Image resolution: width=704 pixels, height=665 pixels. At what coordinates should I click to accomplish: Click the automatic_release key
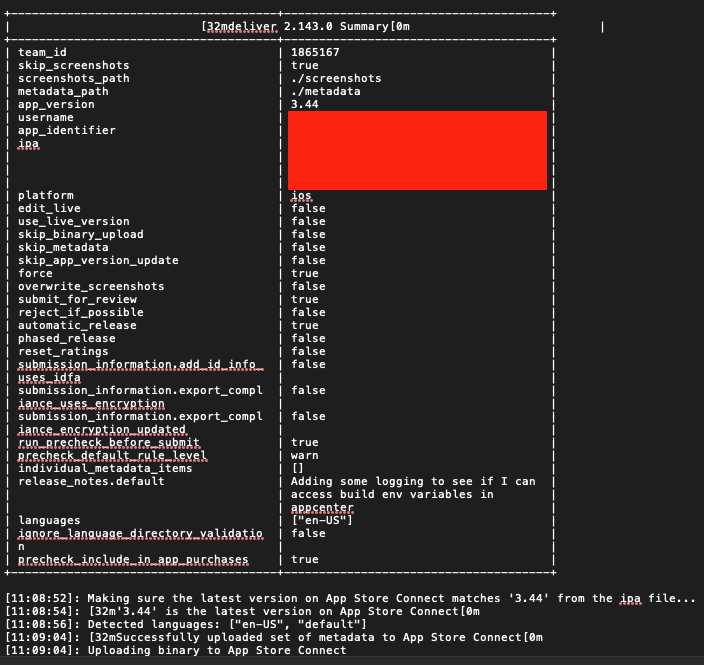(77, 326)
